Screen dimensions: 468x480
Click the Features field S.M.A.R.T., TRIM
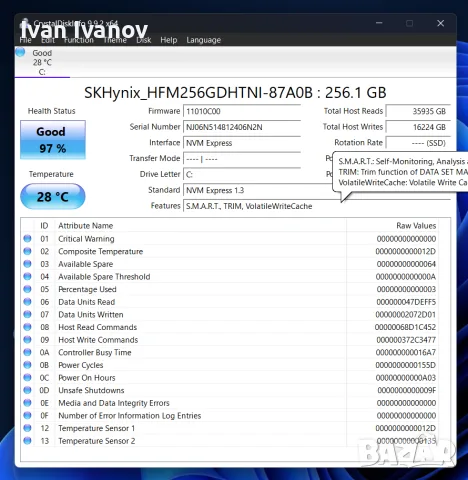pos(317,206)
